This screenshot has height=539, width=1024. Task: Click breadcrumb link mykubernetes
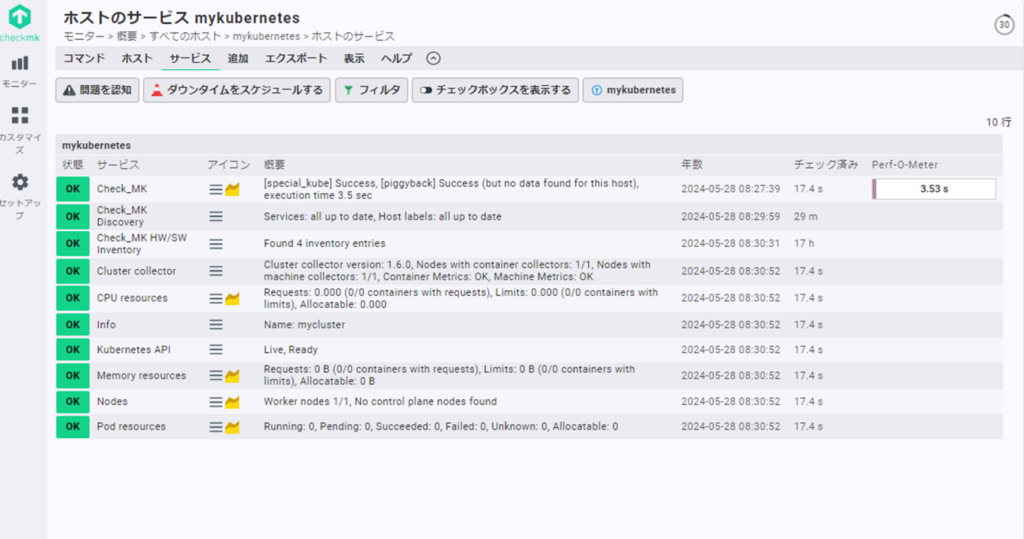coord(266,36)
